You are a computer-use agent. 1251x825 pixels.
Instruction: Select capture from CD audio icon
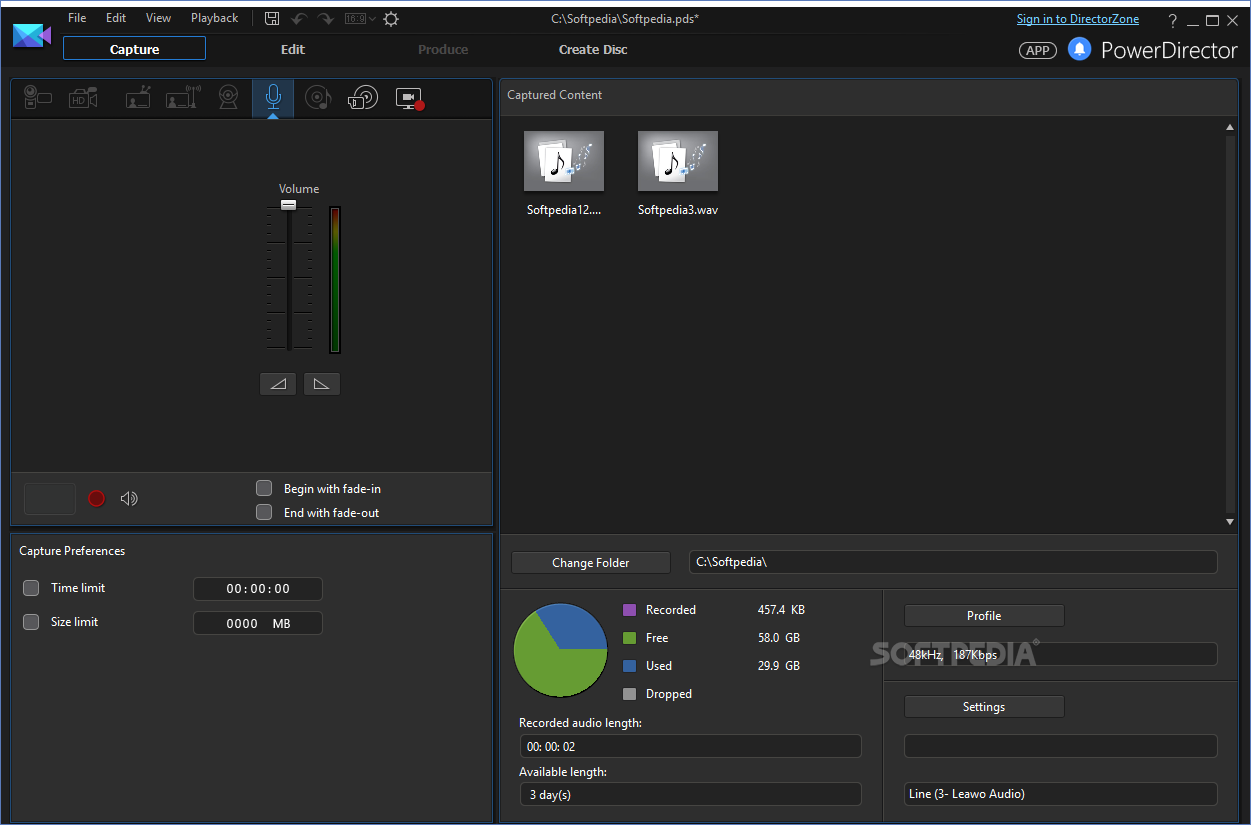(318, 97)
